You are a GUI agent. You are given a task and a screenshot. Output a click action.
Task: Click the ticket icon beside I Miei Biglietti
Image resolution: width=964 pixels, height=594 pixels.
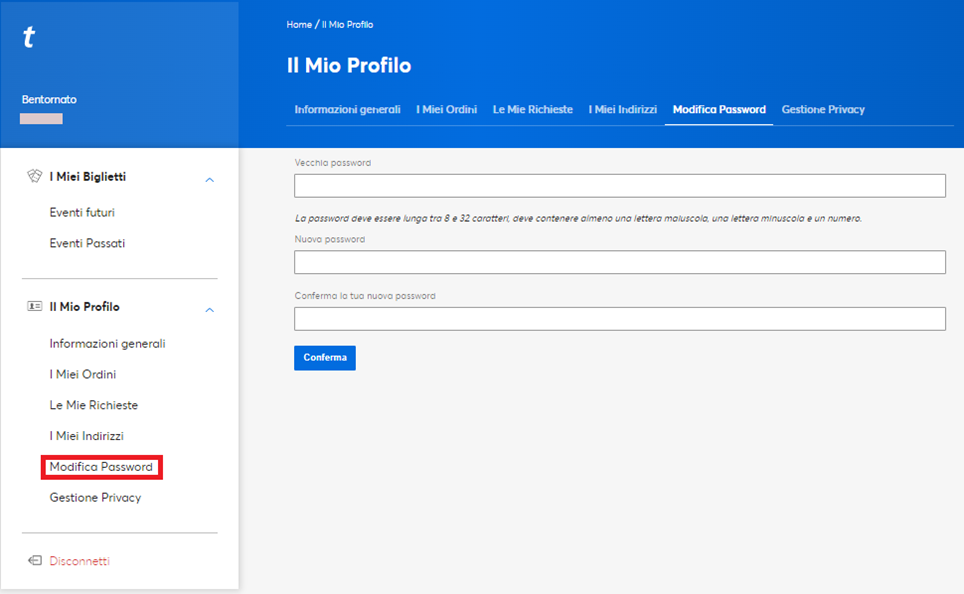pos(33,177)
